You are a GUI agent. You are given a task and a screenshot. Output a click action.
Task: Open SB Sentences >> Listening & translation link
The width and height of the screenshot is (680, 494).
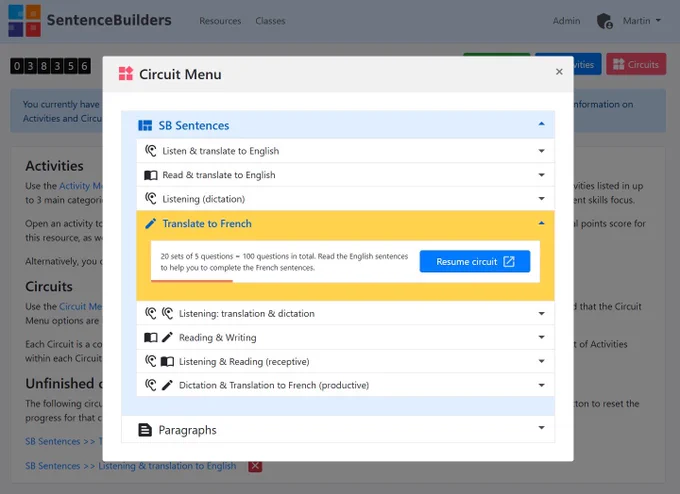131,466
